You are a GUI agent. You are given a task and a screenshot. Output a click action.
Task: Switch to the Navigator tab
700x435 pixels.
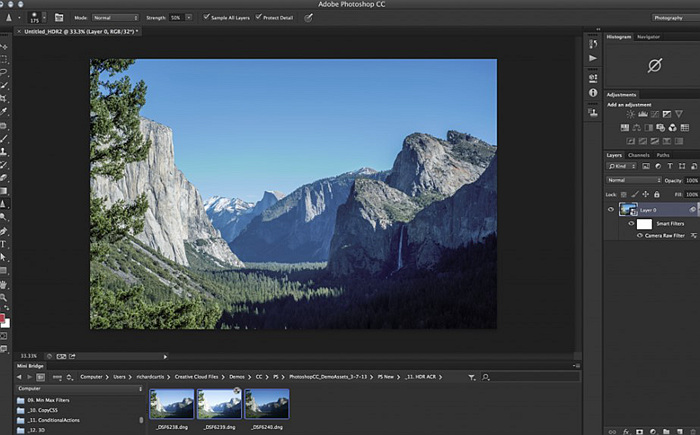(648, 36)
